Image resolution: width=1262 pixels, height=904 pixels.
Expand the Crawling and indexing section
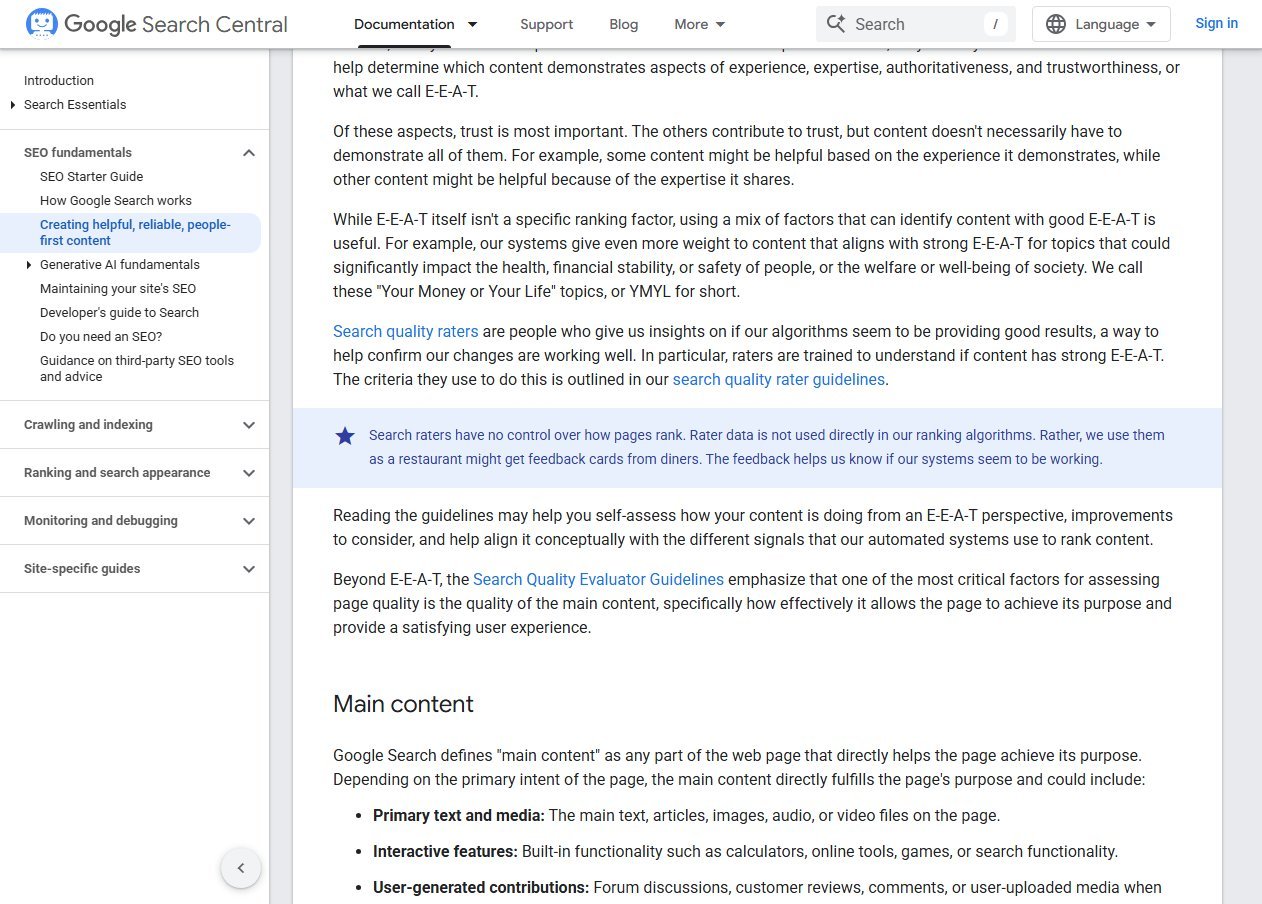click(249, 425)
